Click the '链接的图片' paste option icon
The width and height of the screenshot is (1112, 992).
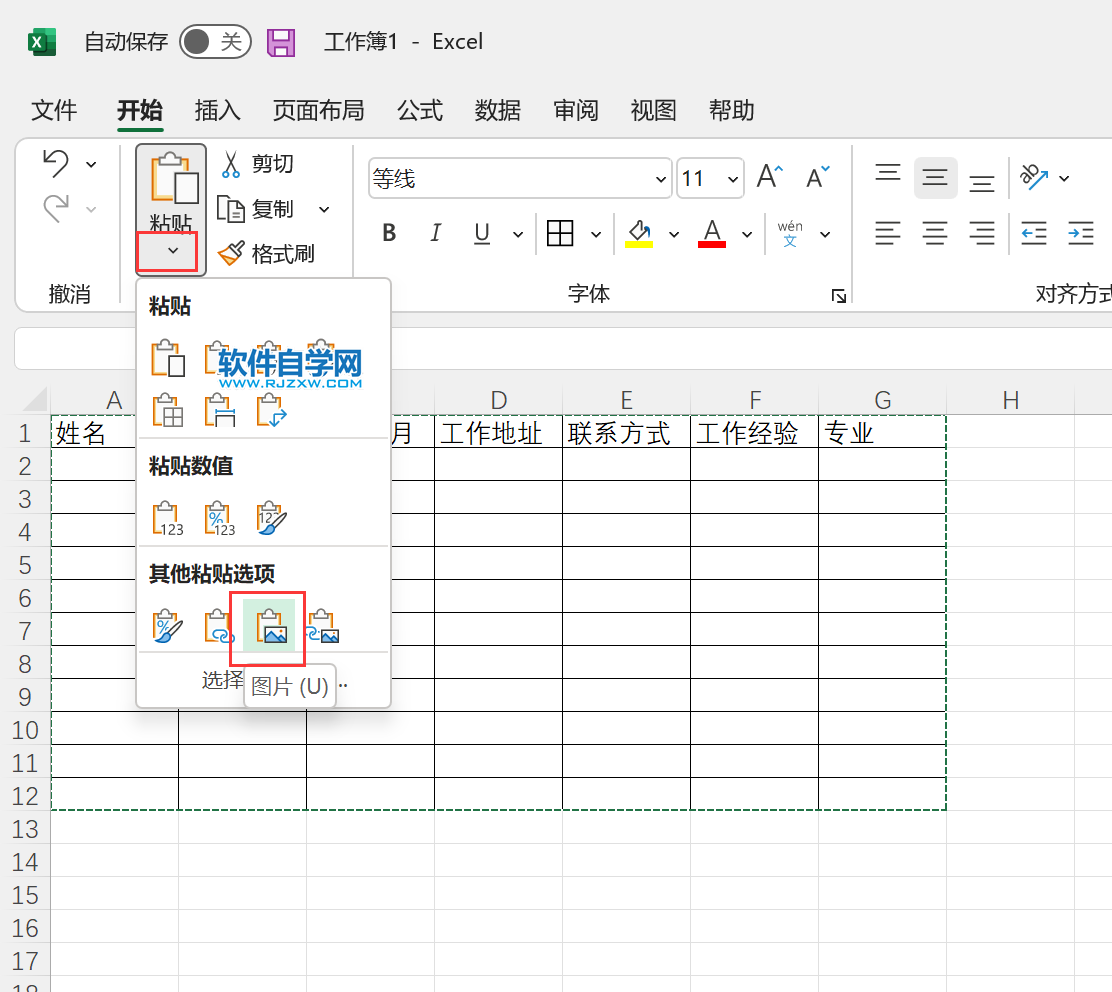[323, 625]
